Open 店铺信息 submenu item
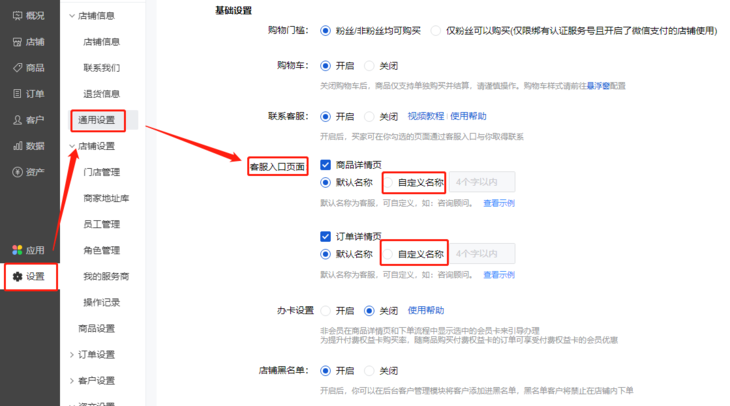730x406 pixels. (x=101, y=42)
